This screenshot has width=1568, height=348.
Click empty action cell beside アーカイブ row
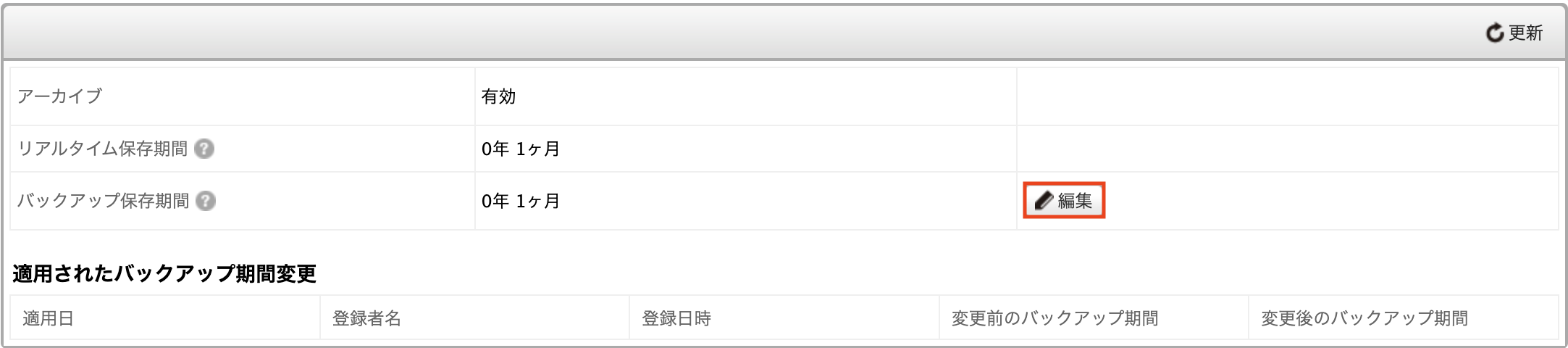[x=1287, y=96]
